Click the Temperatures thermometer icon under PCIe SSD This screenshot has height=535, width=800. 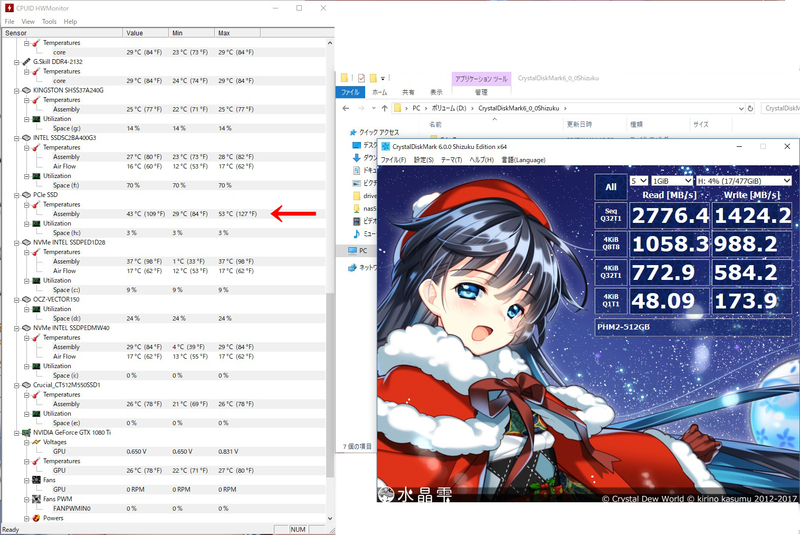(36, 205)
